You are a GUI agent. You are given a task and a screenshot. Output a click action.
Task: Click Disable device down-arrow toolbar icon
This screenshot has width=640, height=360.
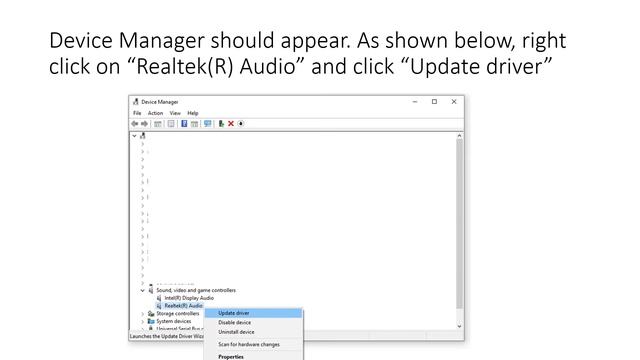click(241, 124)
